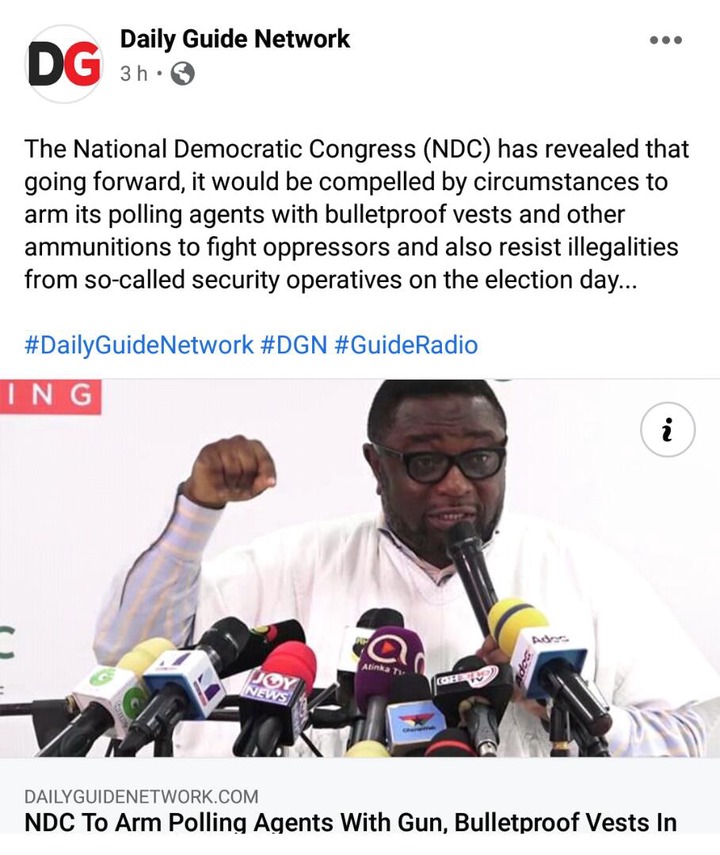
Task: Click the post text about National Democratic Congress
Action: pyautogui.click(x=357, y=214)
